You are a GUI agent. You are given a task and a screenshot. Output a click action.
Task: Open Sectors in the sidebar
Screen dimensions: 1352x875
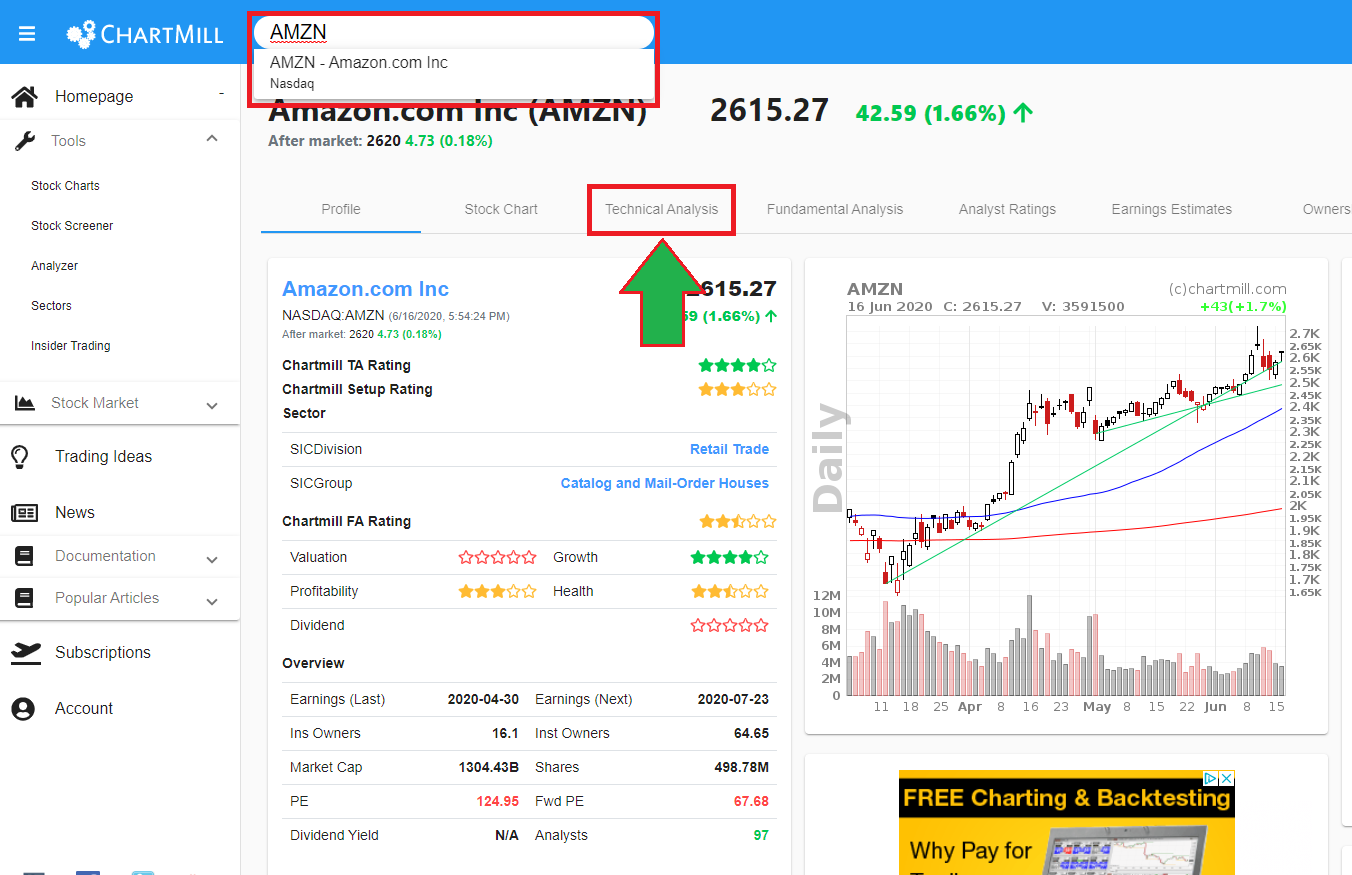pyautogui.click(x=51, y=306)
